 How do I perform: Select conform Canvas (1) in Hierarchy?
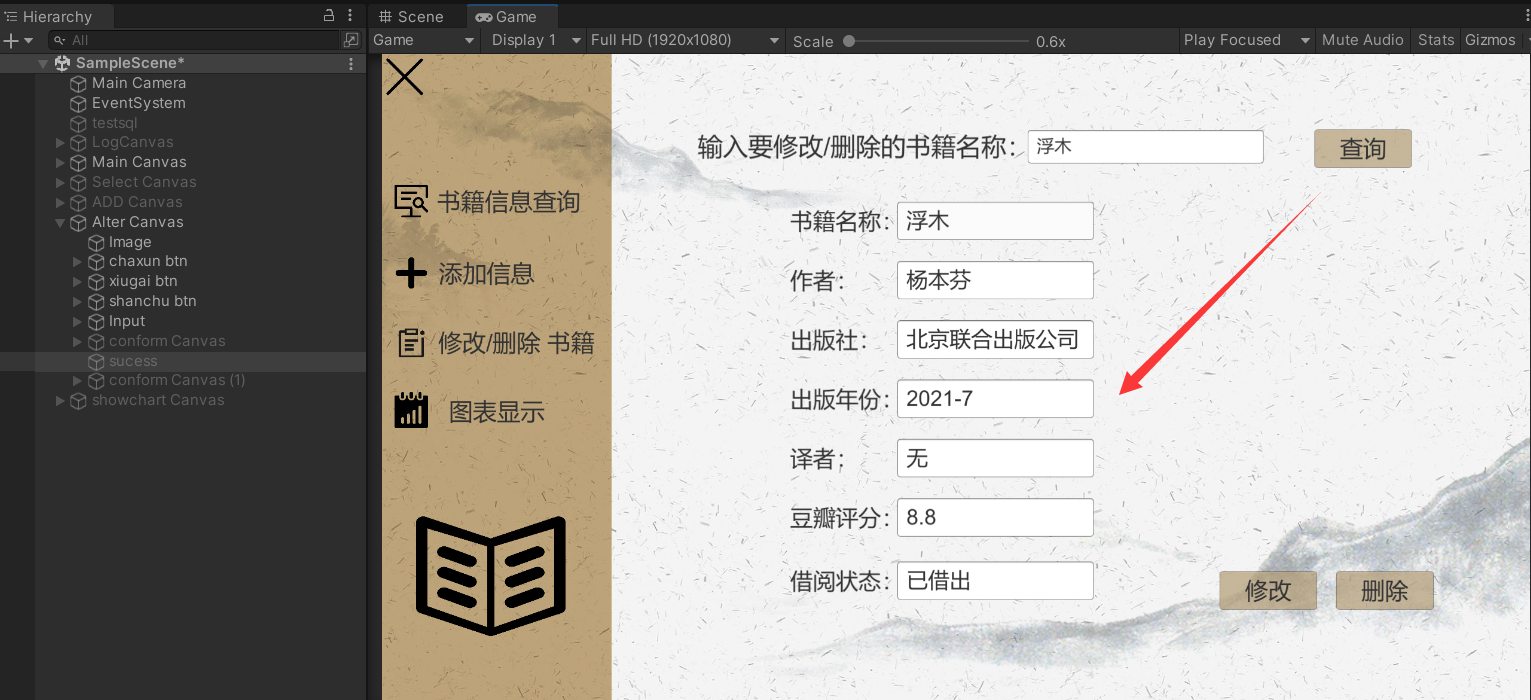[x=177, y=380]
